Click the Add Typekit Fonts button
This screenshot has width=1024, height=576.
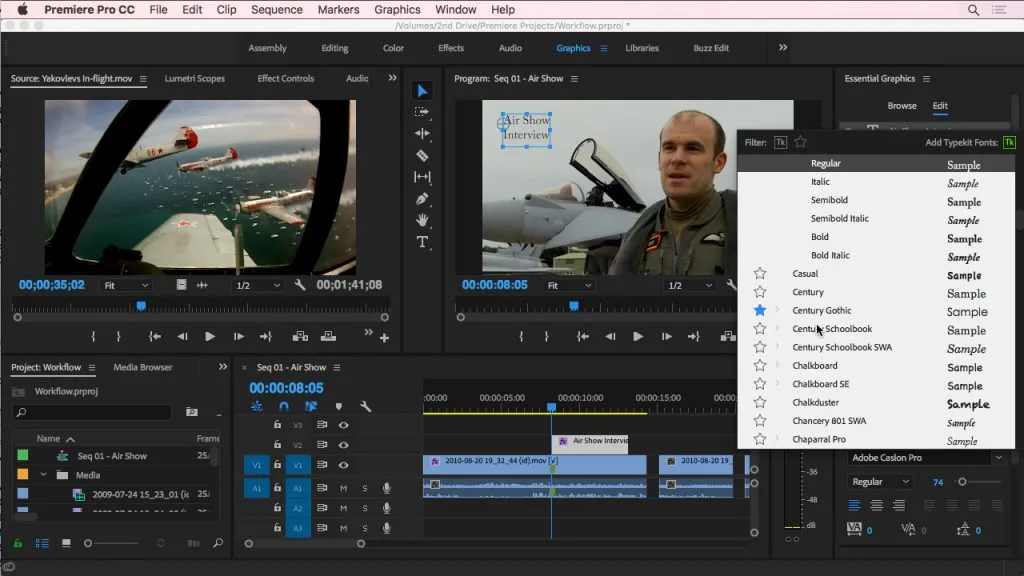(1009, 143)
